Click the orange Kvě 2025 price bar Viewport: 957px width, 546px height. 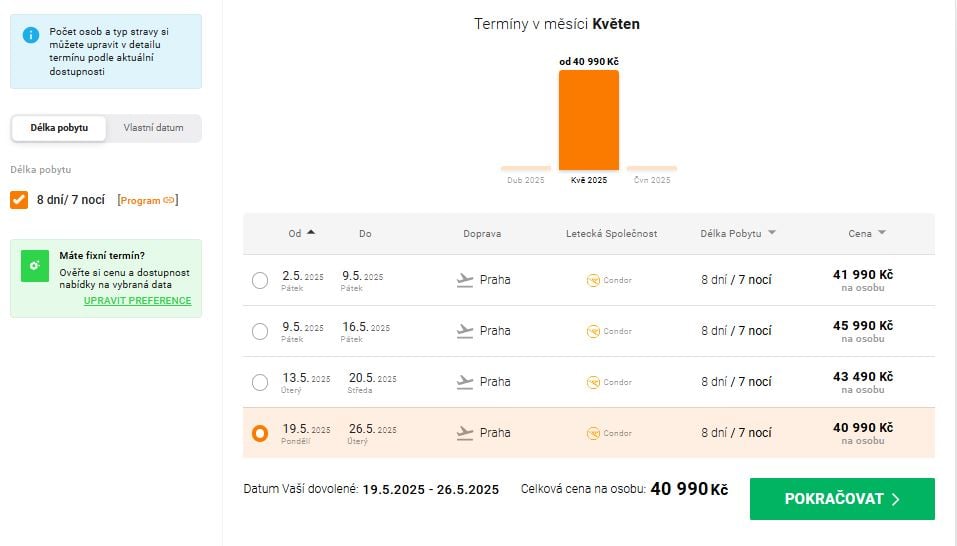(588, 120)
